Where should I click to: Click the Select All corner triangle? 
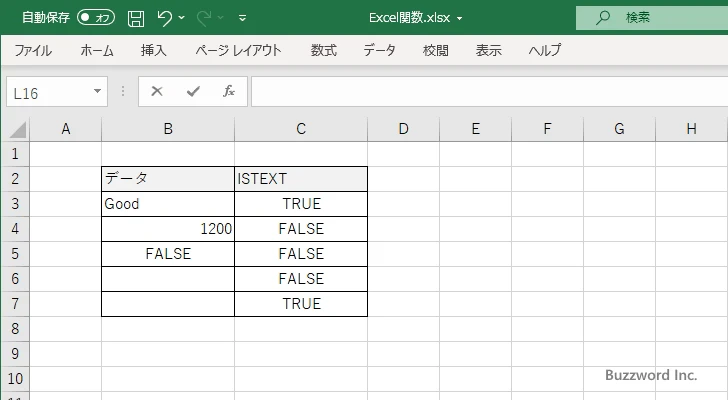(18, 129)
